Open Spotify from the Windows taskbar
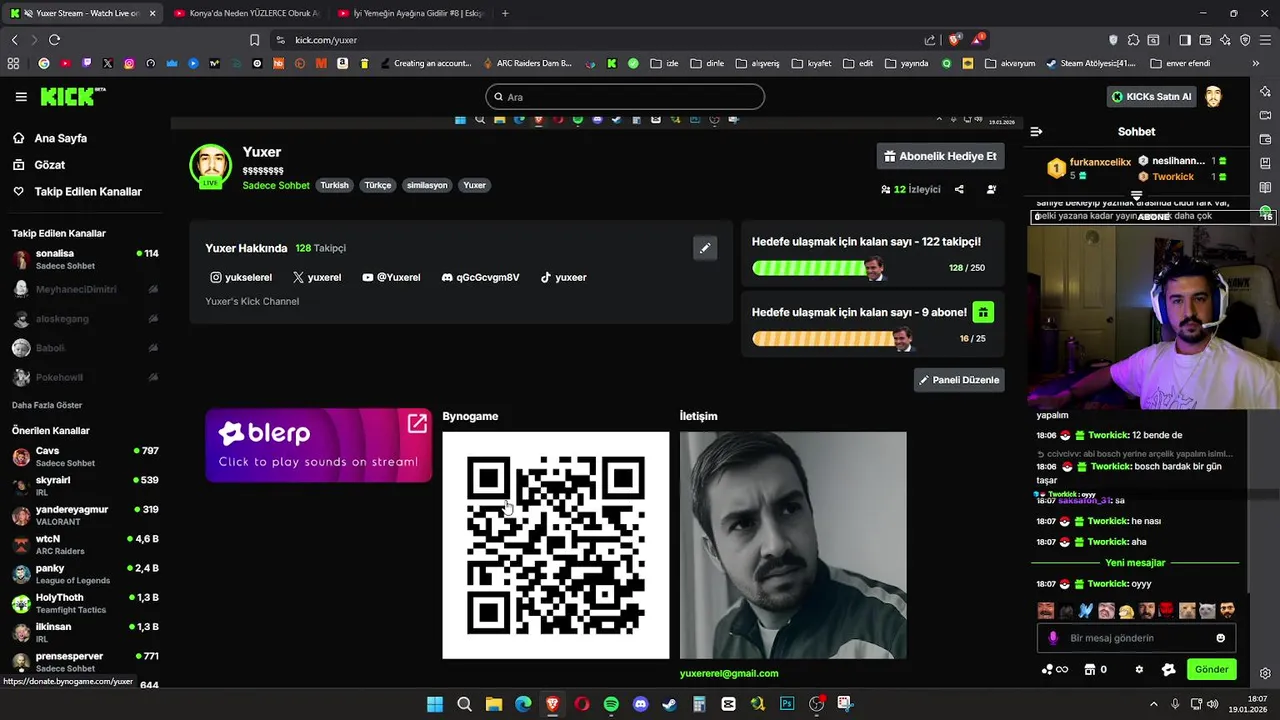The width and height of the screenshot is (1280, 720). tap(611, 704)
